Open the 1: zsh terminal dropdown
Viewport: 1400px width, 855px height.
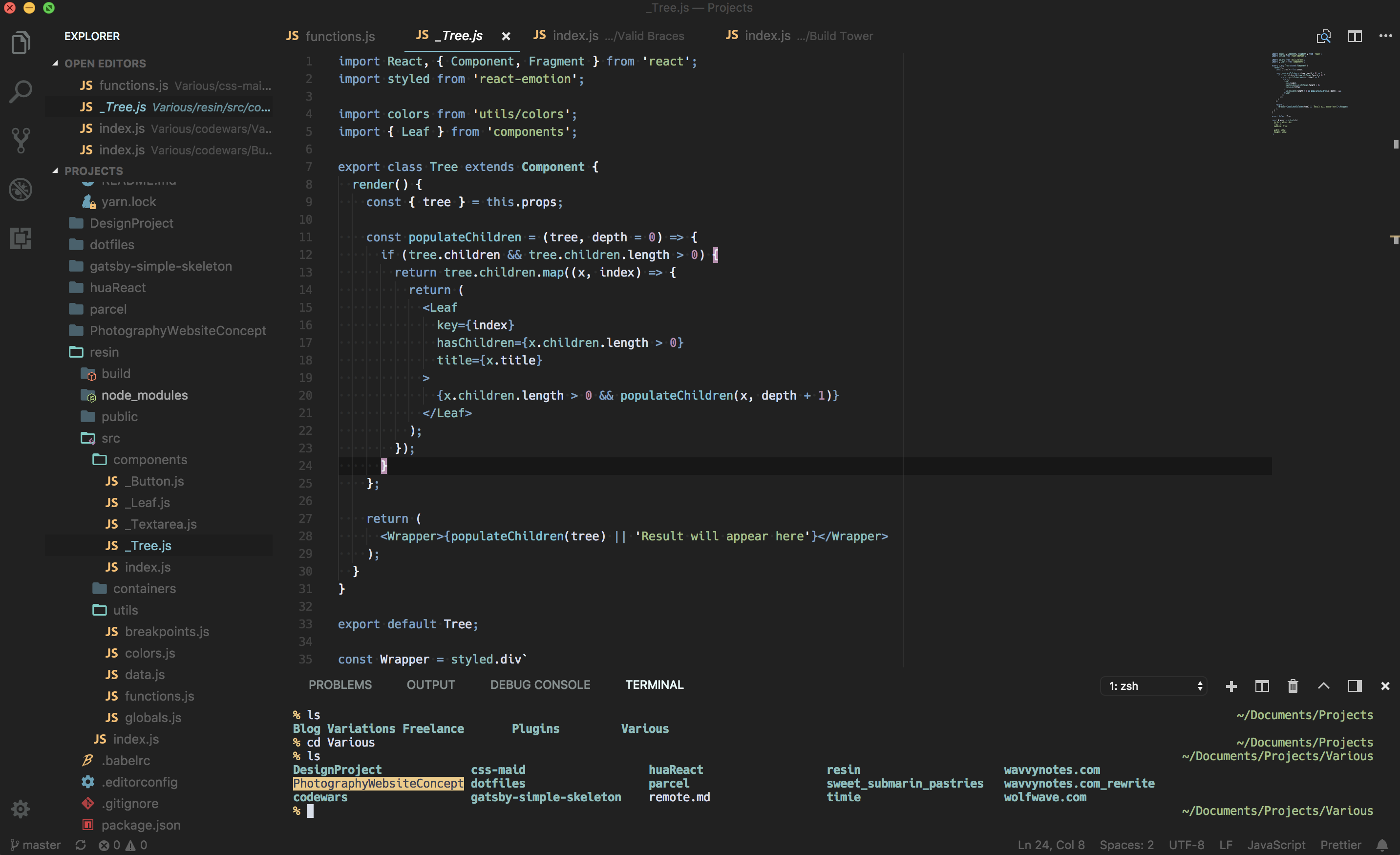(x=1153, y=685)
